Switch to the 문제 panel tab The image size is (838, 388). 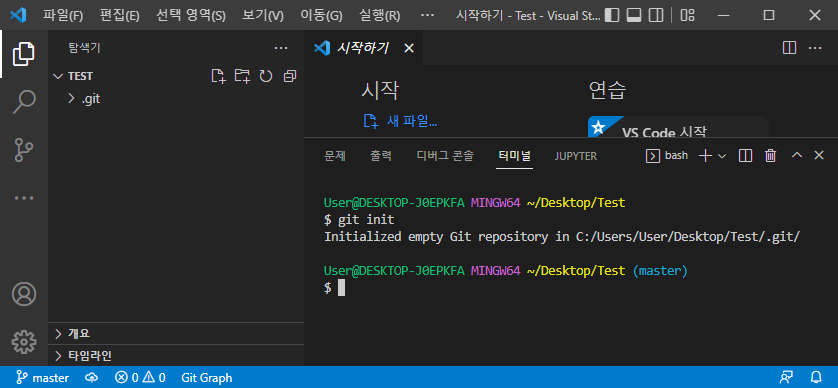335,156
